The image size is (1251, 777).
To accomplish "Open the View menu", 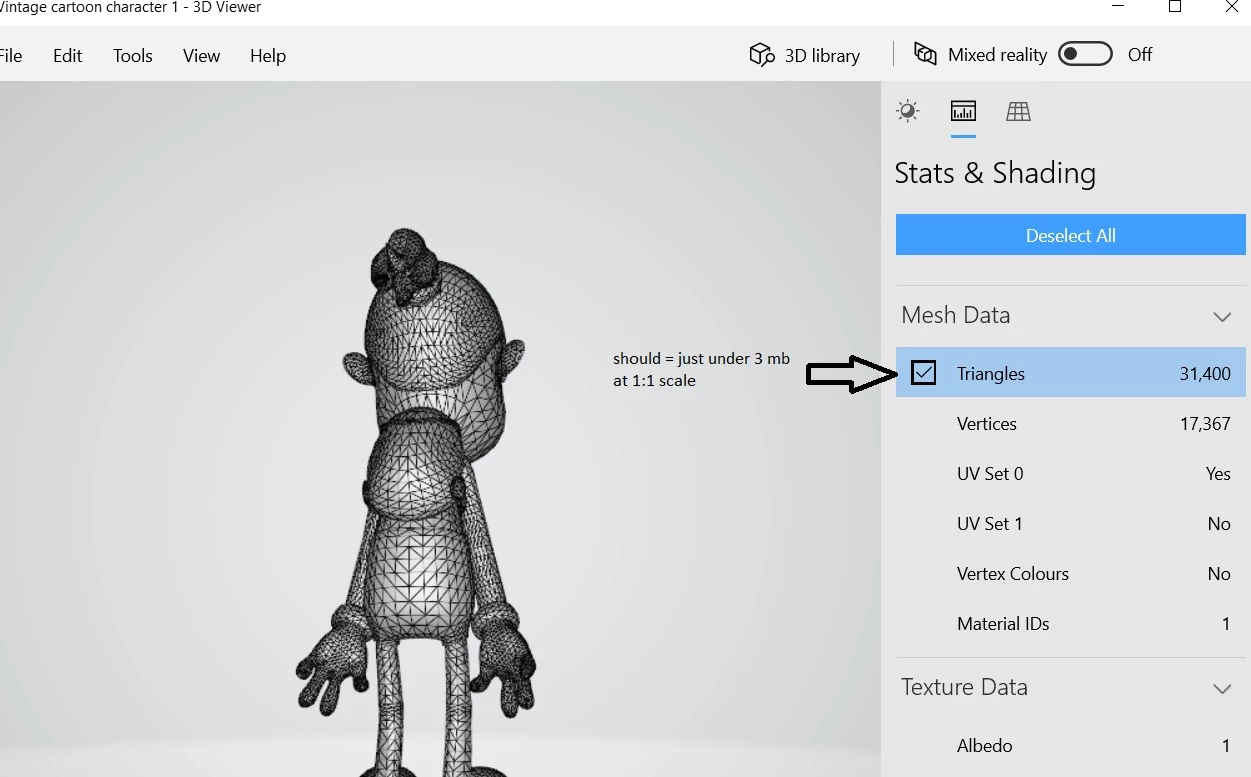I will click(201, 56).
